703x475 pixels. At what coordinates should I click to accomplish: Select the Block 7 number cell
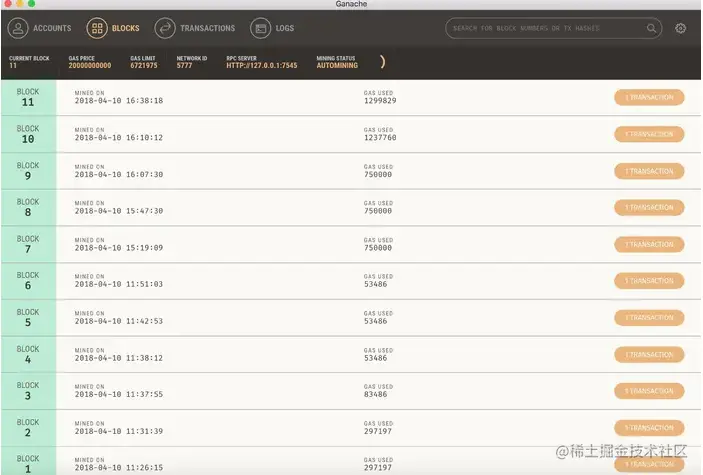click(28, 244)
